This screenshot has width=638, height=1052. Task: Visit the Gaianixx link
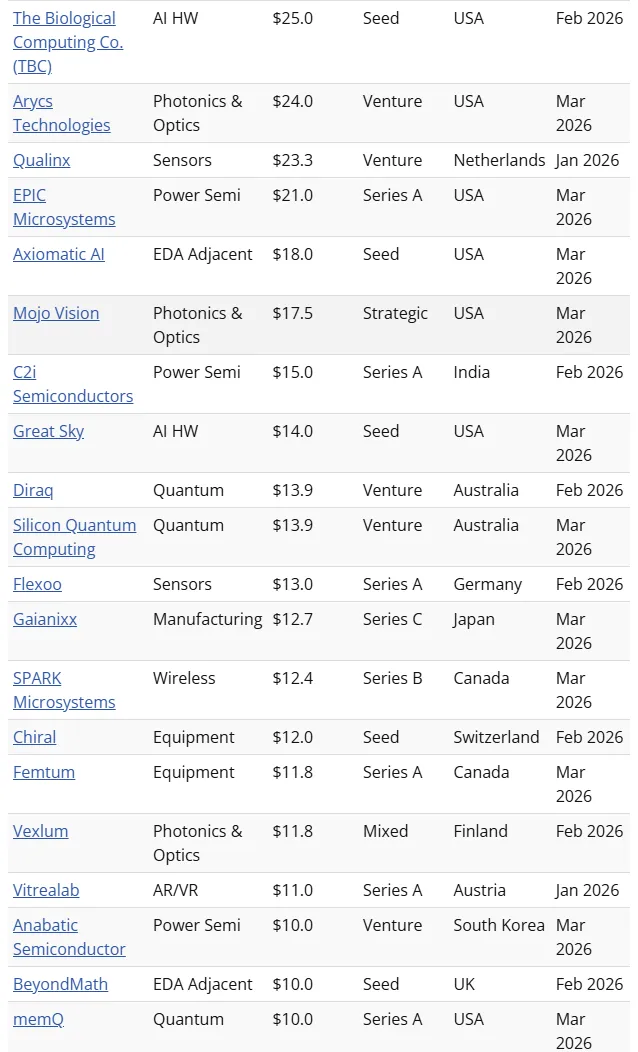click(45, 619)
